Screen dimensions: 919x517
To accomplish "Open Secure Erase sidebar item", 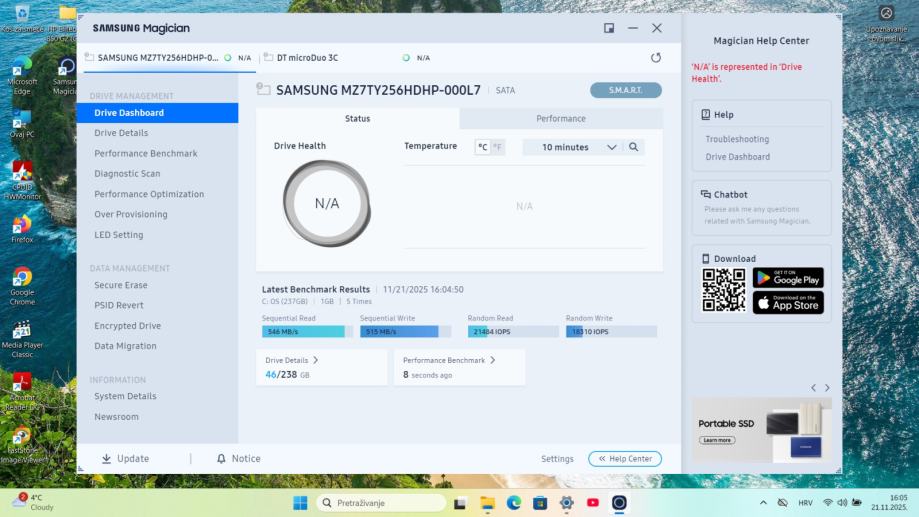I will (121, 285).
